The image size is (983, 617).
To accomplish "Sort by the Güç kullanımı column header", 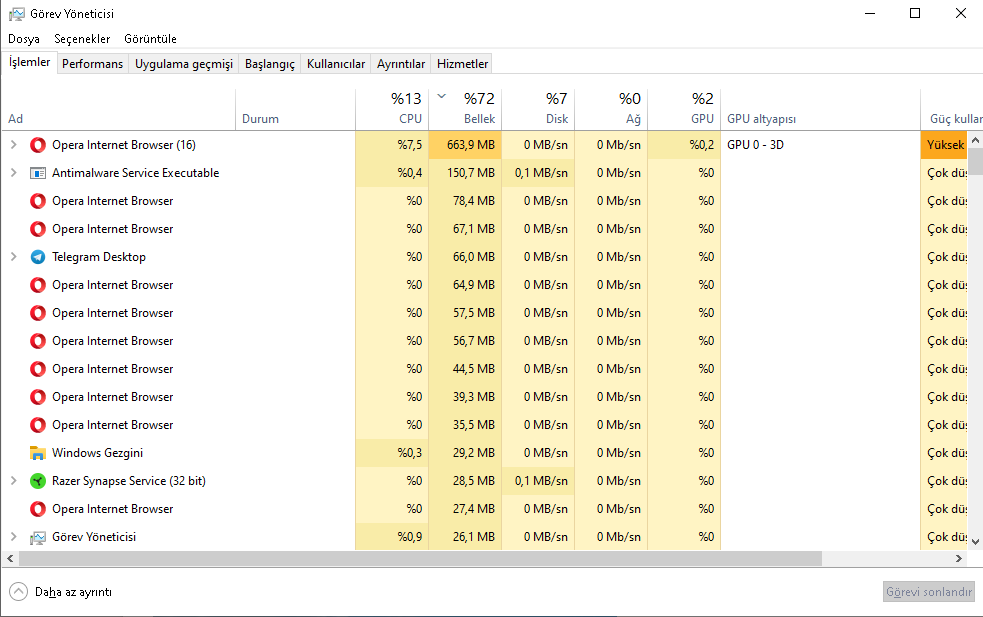I will pos(952,108).
